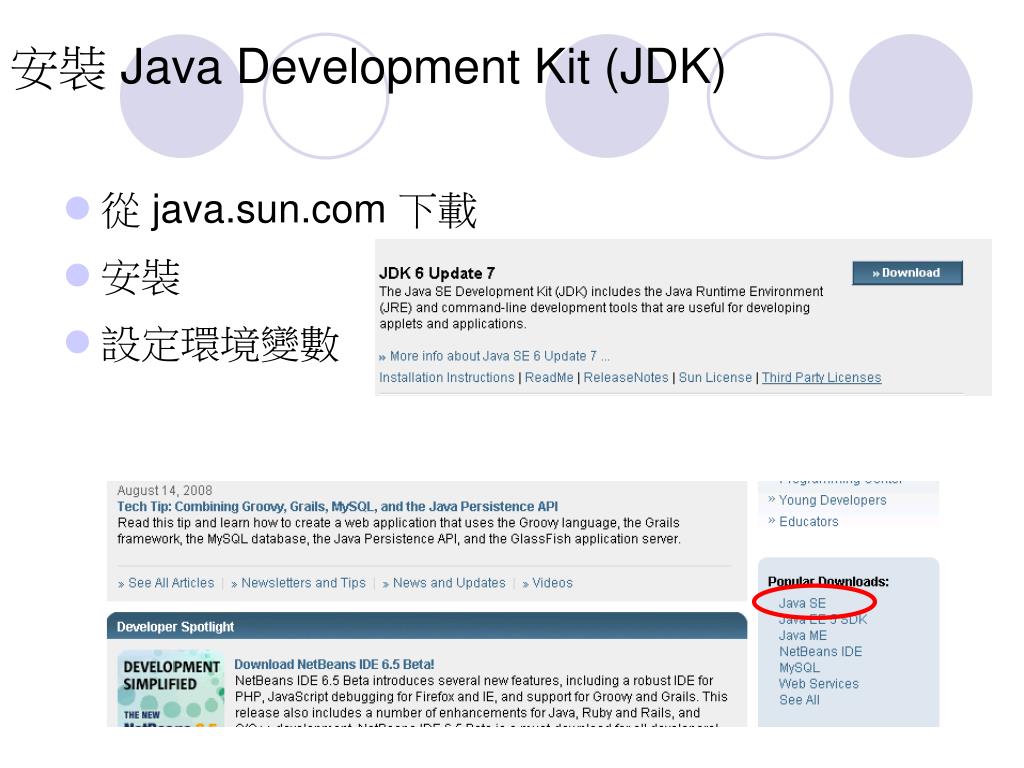The height and width of the screenshot is (768, 1024).
Task: Select MySQL in Popular Downloads
Action: (799, 667)
